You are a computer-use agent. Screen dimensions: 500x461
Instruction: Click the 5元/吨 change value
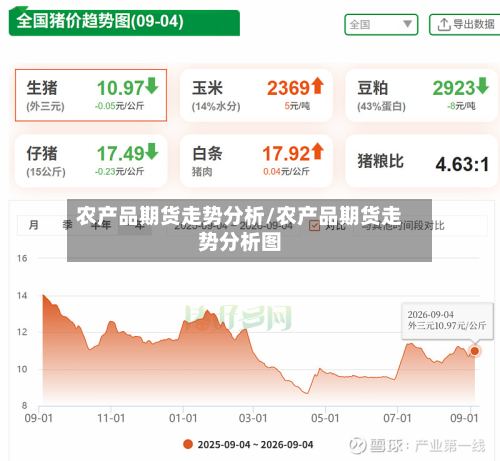click(297, 106)
